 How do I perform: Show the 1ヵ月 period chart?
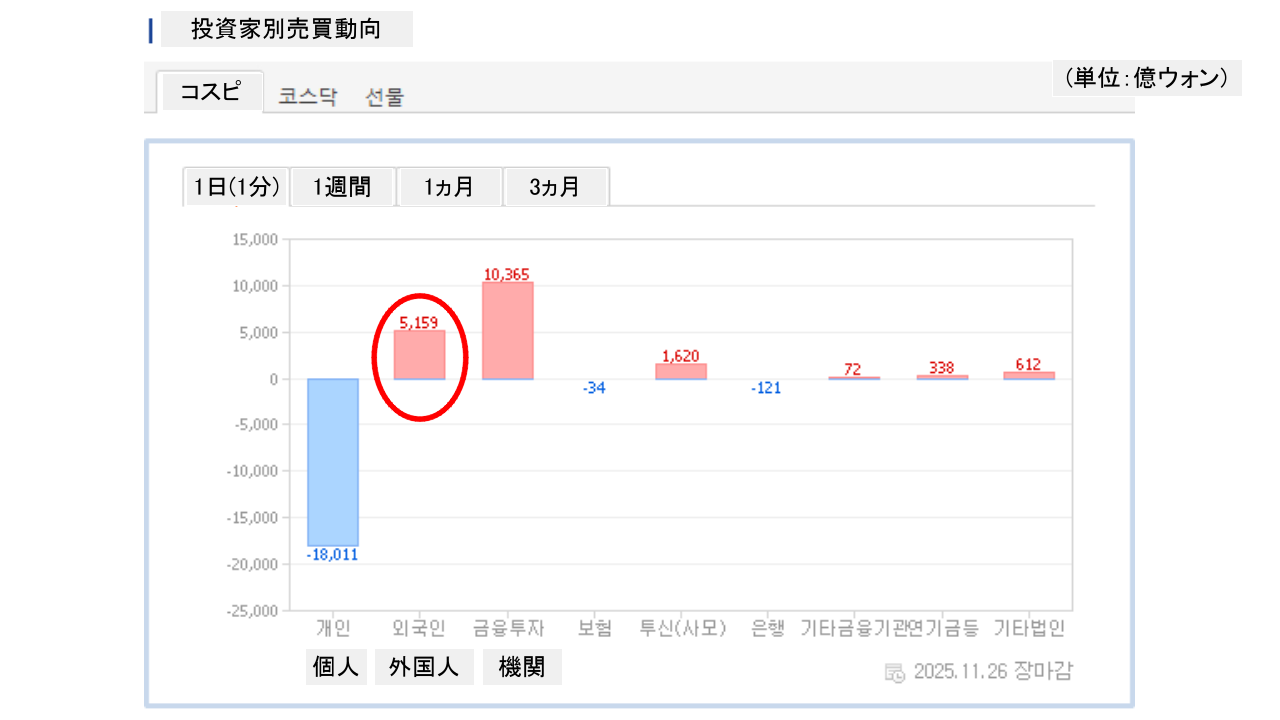[449, 187]
